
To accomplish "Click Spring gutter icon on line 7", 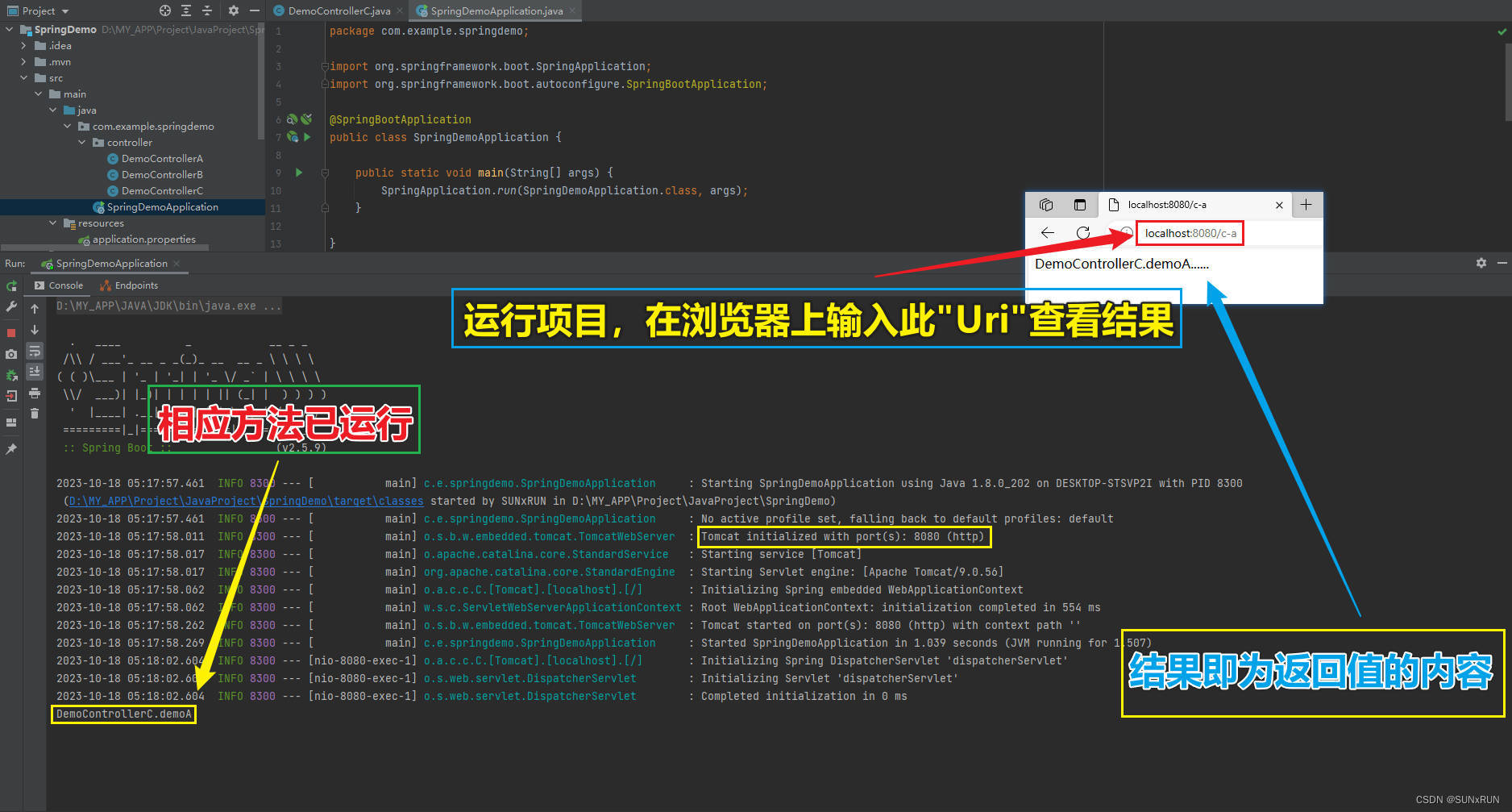I will coord(293,137).
